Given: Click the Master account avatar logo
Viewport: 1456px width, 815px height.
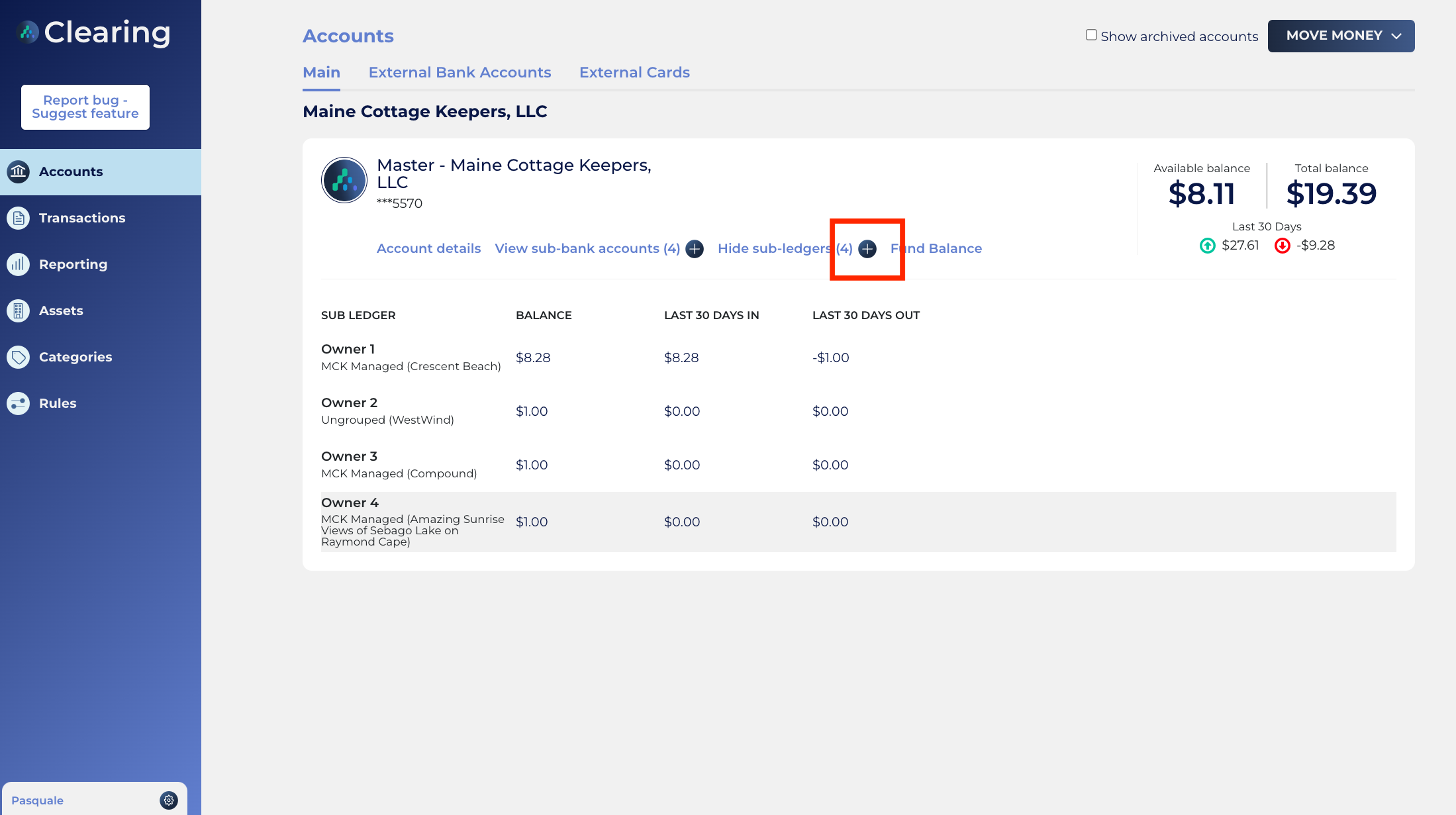Looking at the screenshot, I should tap(344, 180).
